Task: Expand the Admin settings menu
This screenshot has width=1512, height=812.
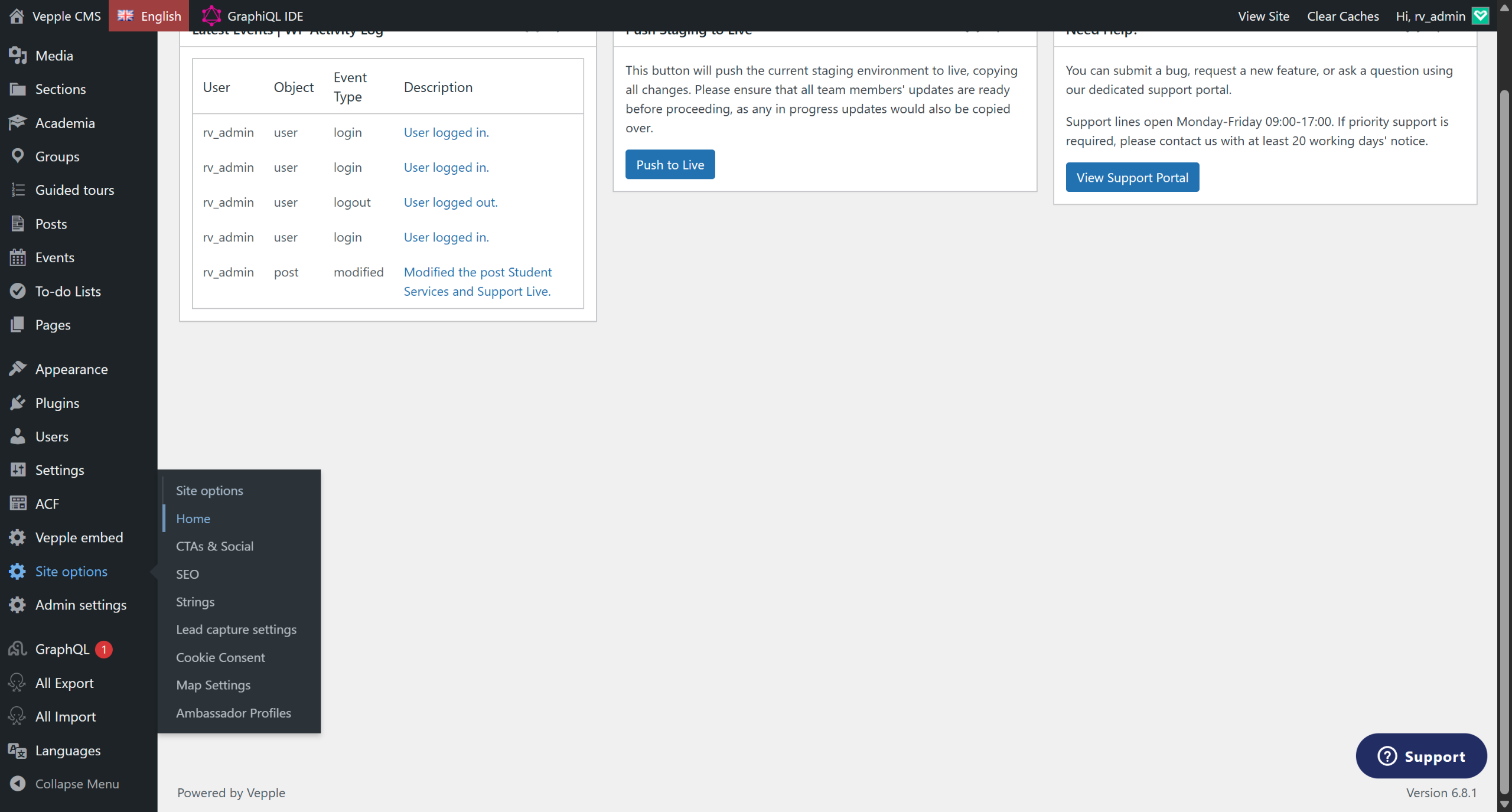Action: [80, 605]
